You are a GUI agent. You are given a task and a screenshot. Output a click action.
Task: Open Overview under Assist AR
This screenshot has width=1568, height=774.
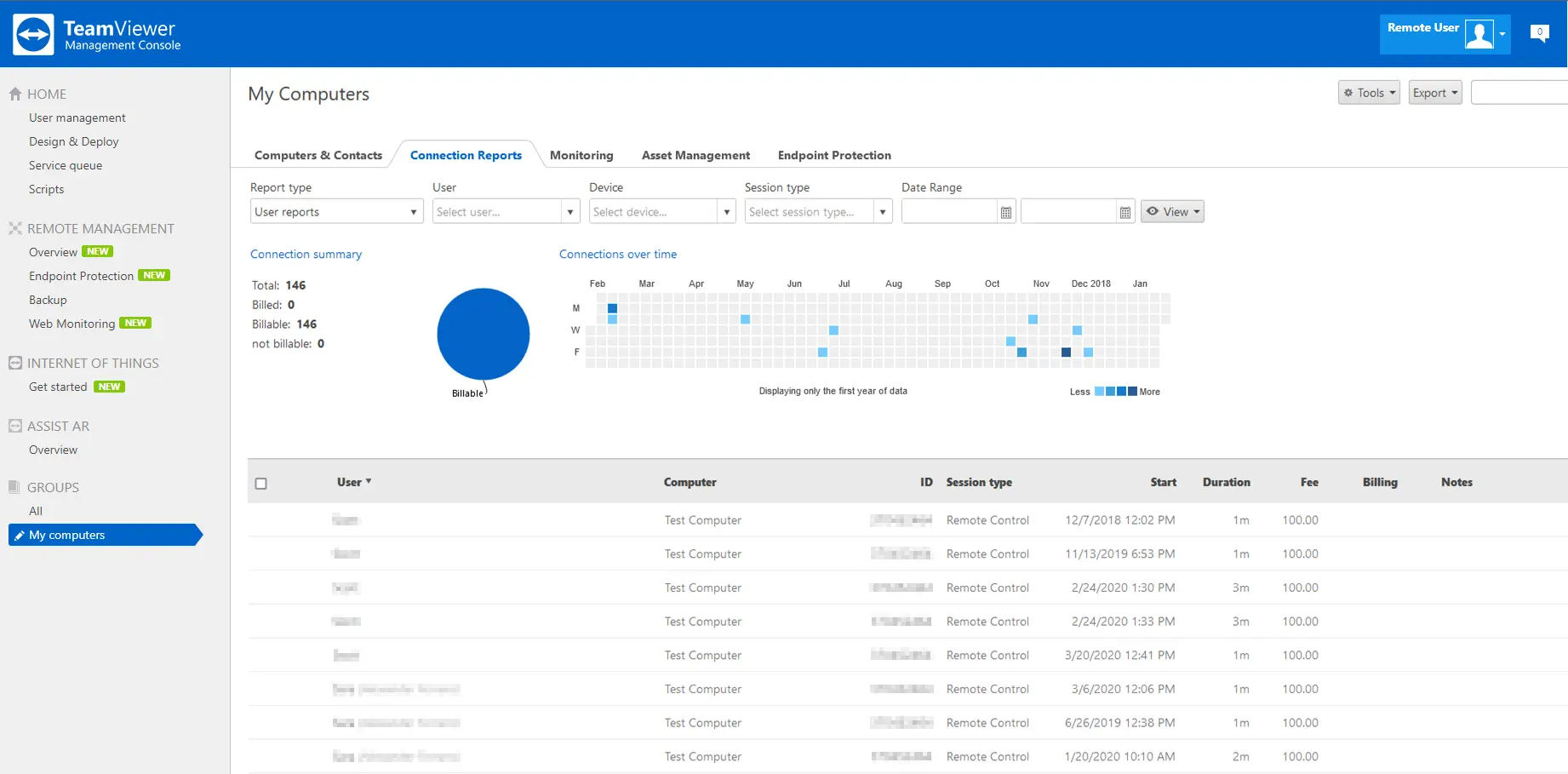[53, 450]
